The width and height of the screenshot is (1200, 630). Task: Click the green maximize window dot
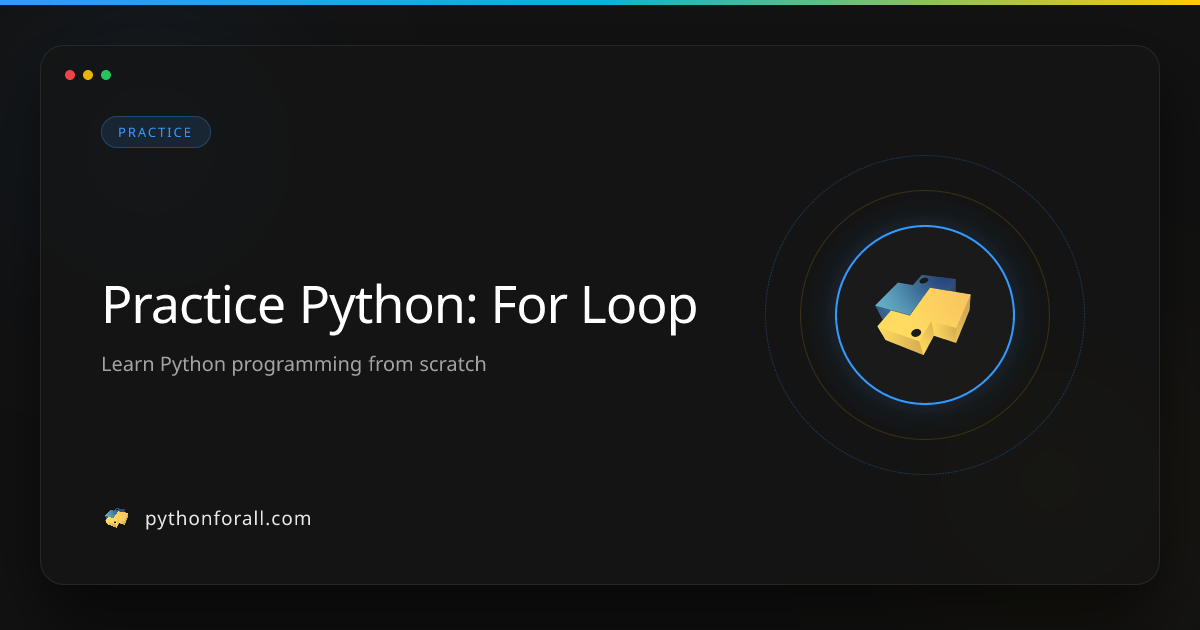pyautogui.click(x=106, y=75)
